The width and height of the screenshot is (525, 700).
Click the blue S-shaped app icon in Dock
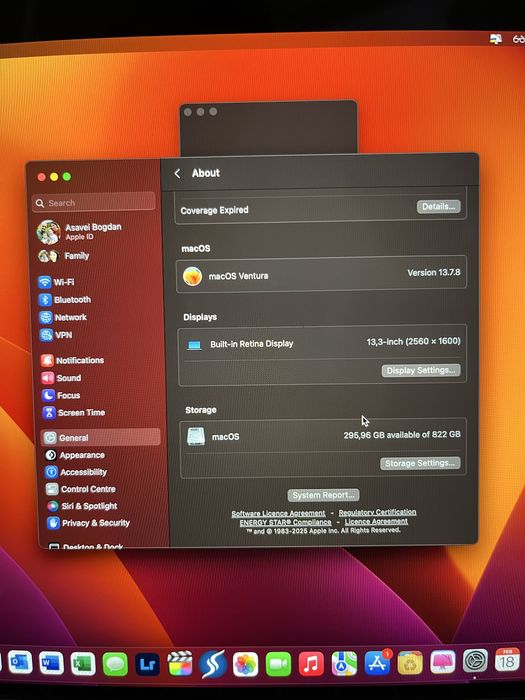tap(212, 664)
